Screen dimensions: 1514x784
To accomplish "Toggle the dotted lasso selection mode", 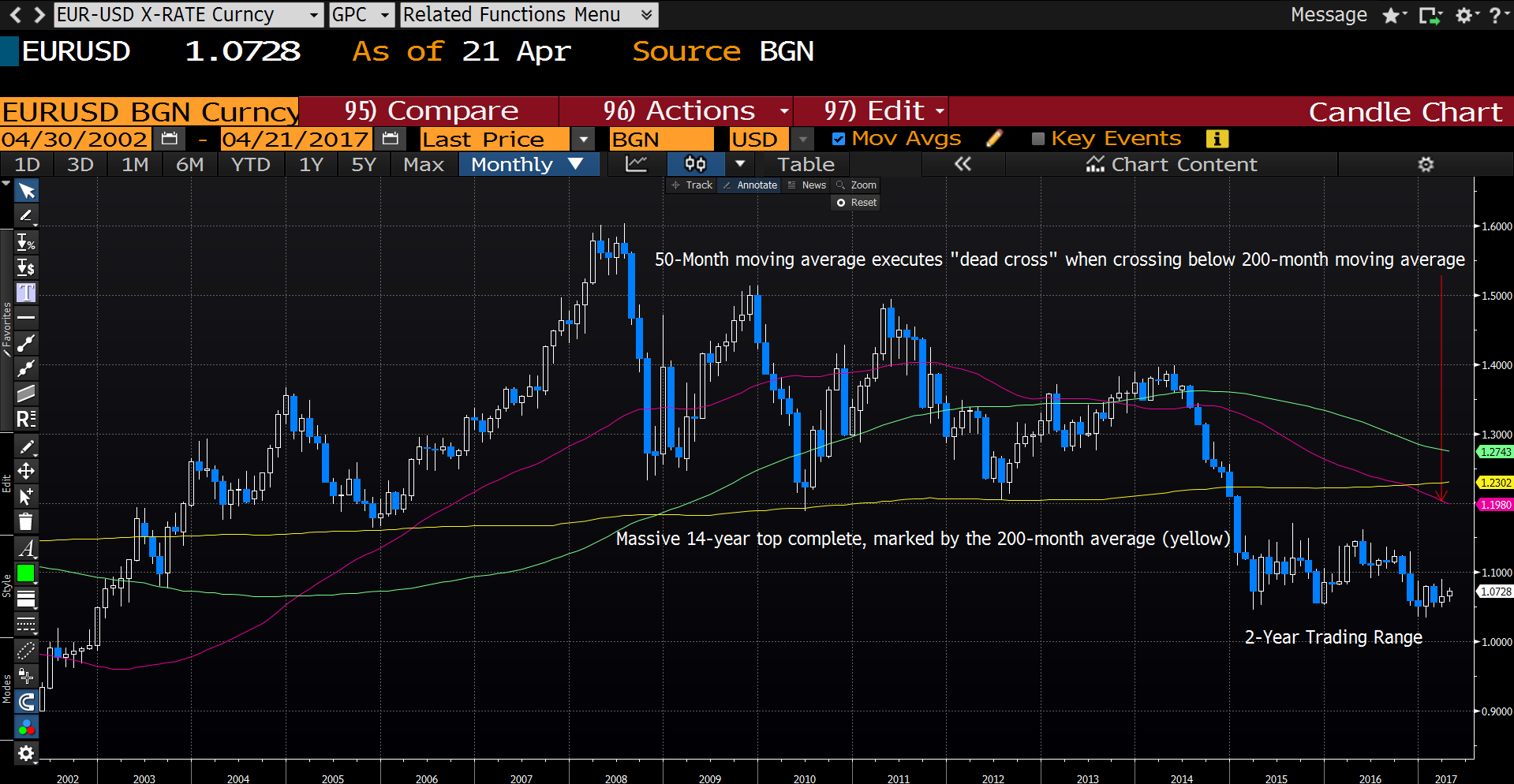I will 26,651.
